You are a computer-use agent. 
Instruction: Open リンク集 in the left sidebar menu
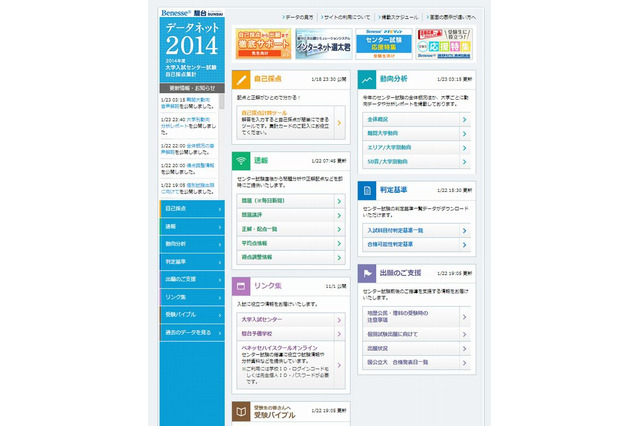click(192, 297)
